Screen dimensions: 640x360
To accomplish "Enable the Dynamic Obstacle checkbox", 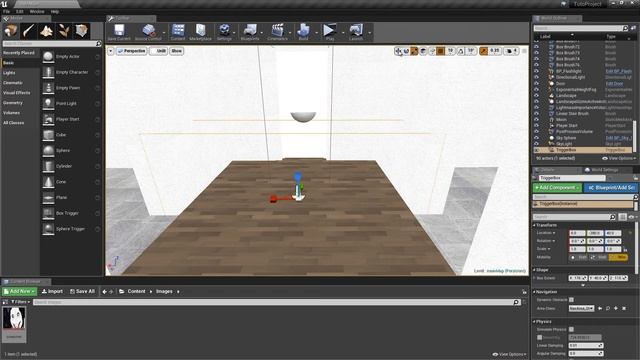I will tap(571, 300).
